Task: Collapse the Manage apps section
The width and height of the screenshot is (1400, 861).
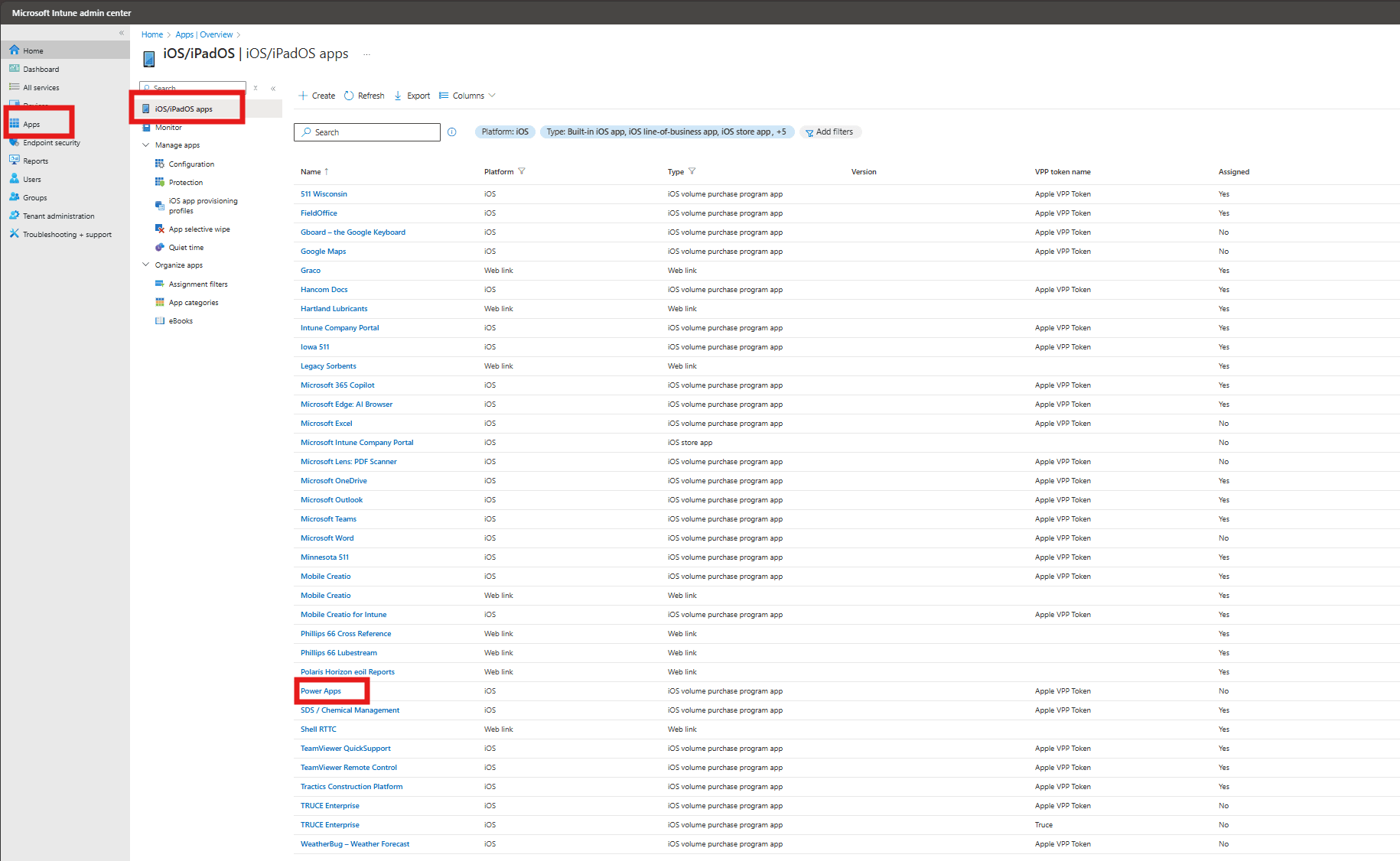Action: (x=146, y=145)
